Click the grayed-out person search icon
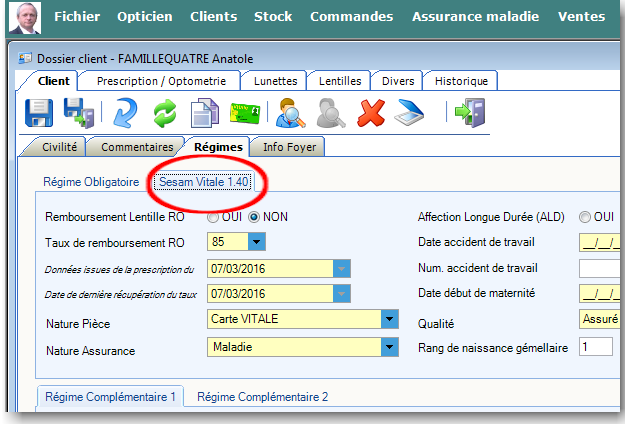 [x=331, y=113]
